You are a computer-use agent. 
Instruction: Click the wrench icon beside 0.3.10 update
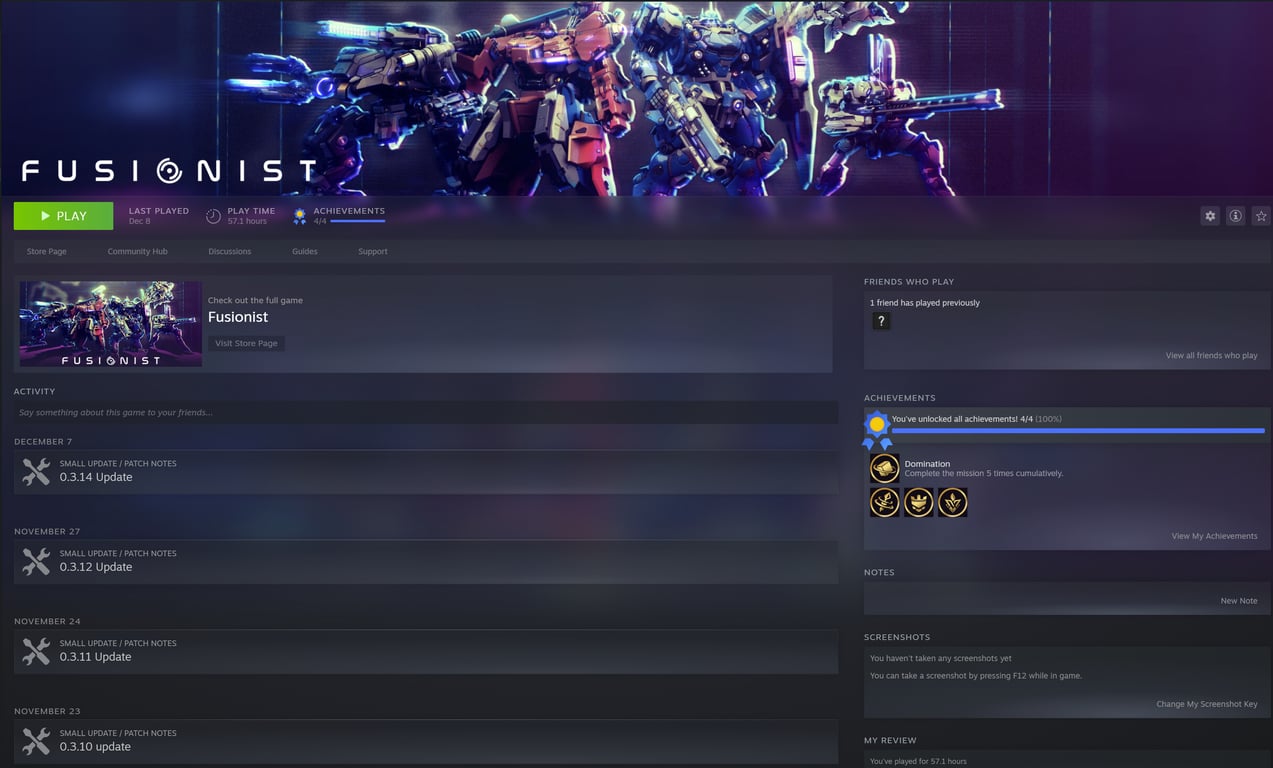[x=36, y=740]
